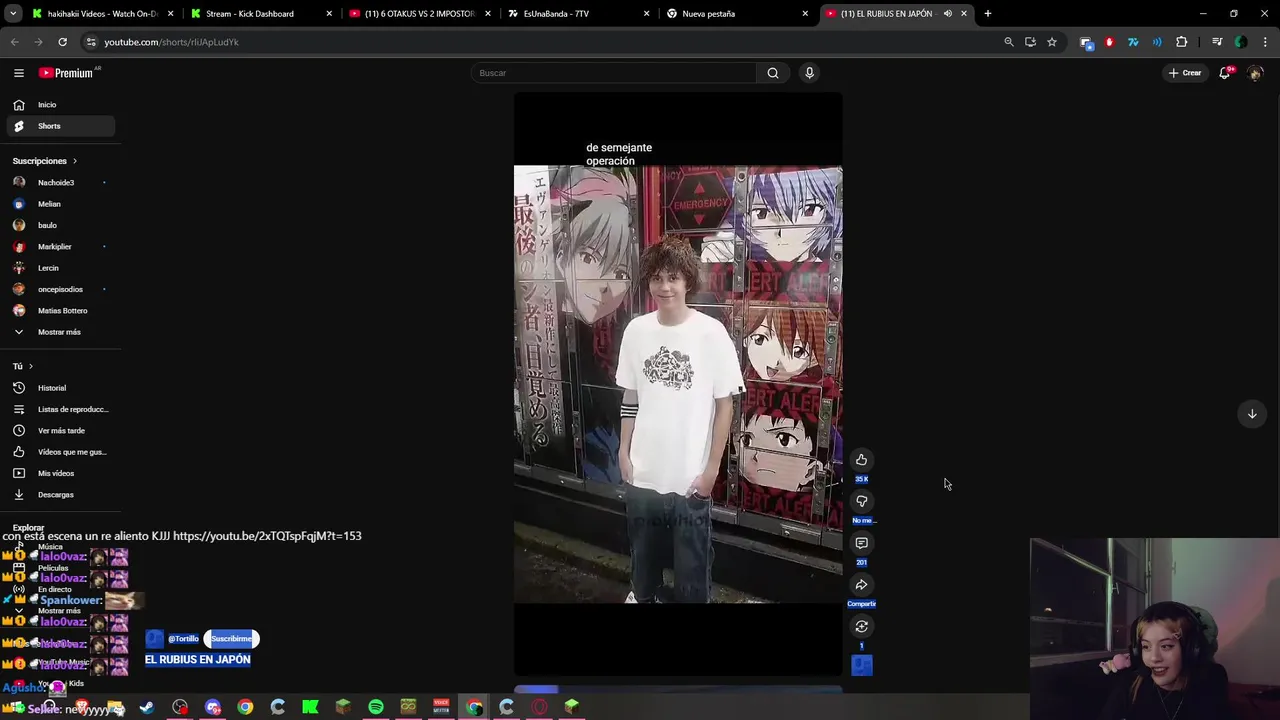This screenshot has width=1280, height=720.
Task: Click the install app icon in the address bar
Action: click(1030, 42)
